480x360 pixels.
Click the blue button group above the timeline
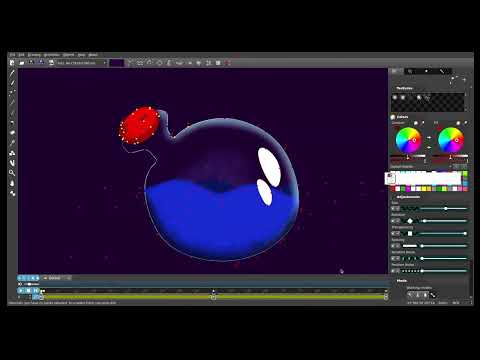click(28, 278)
